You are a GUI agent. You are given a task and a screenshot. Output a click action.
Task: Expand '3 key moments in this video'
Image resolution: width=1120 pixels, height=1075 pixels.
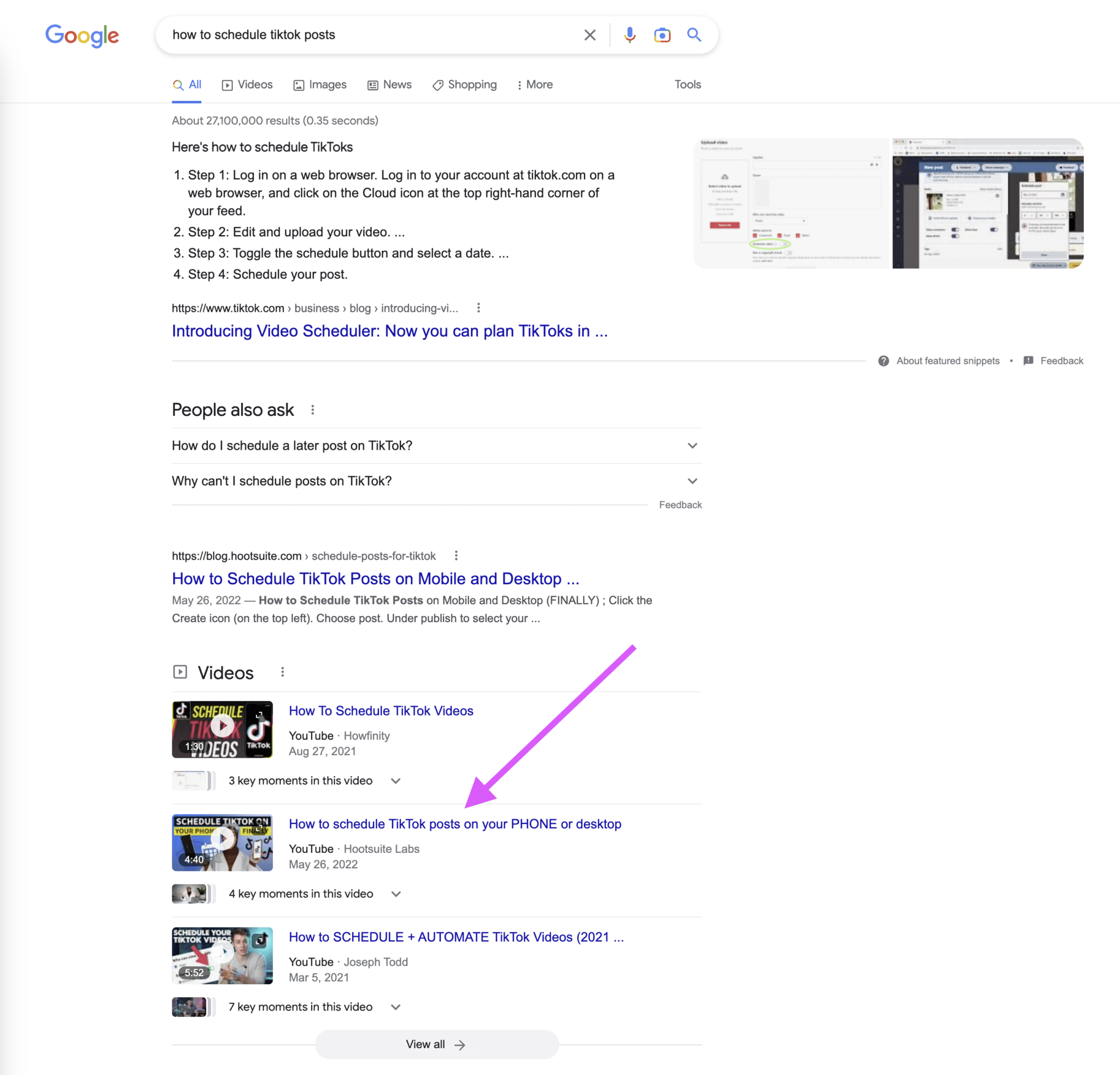[395, 780]
